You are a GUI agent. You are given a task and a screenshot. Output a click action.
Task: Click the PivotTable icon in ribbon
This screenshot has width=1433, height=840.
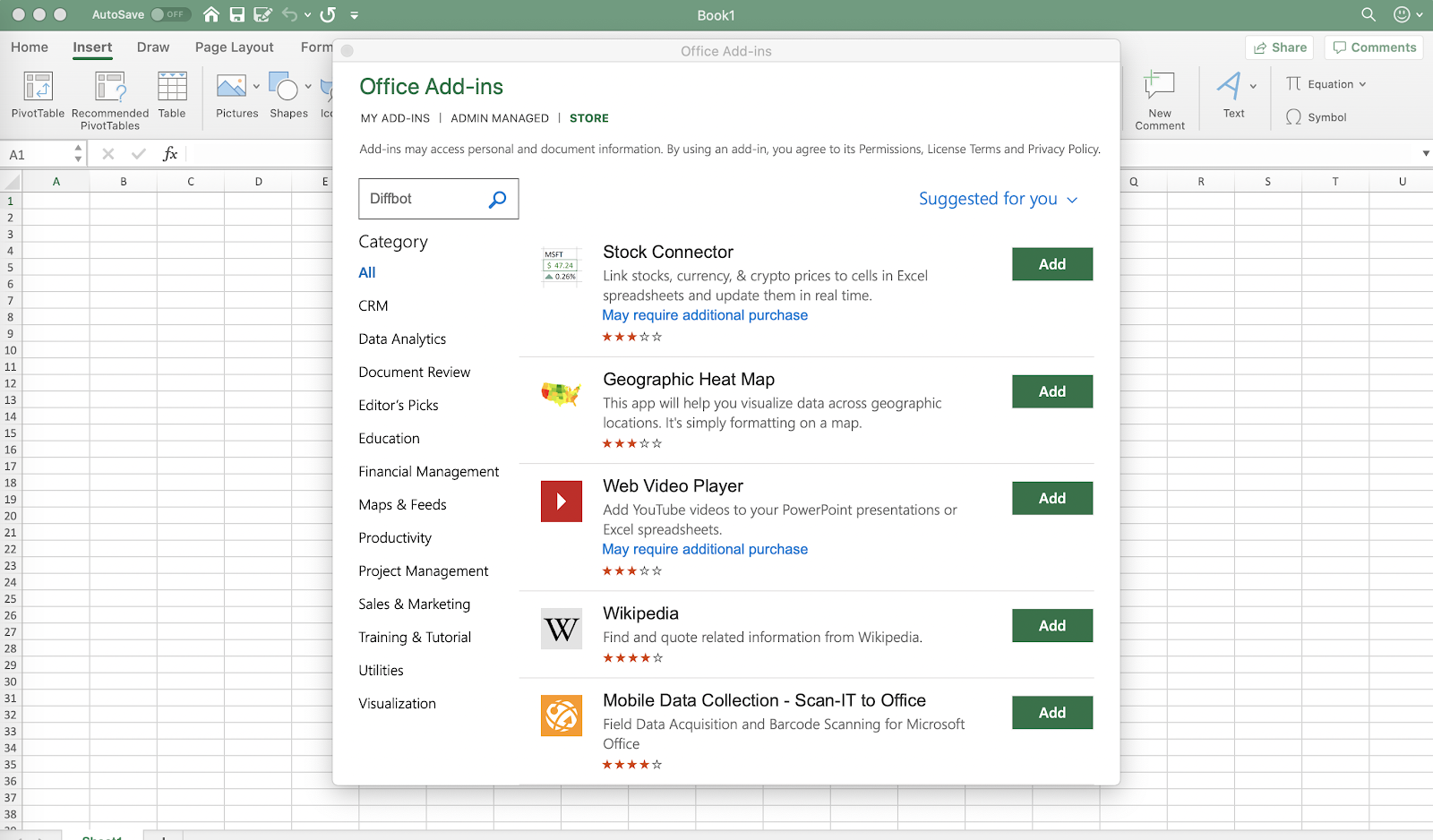coord(38,87)
